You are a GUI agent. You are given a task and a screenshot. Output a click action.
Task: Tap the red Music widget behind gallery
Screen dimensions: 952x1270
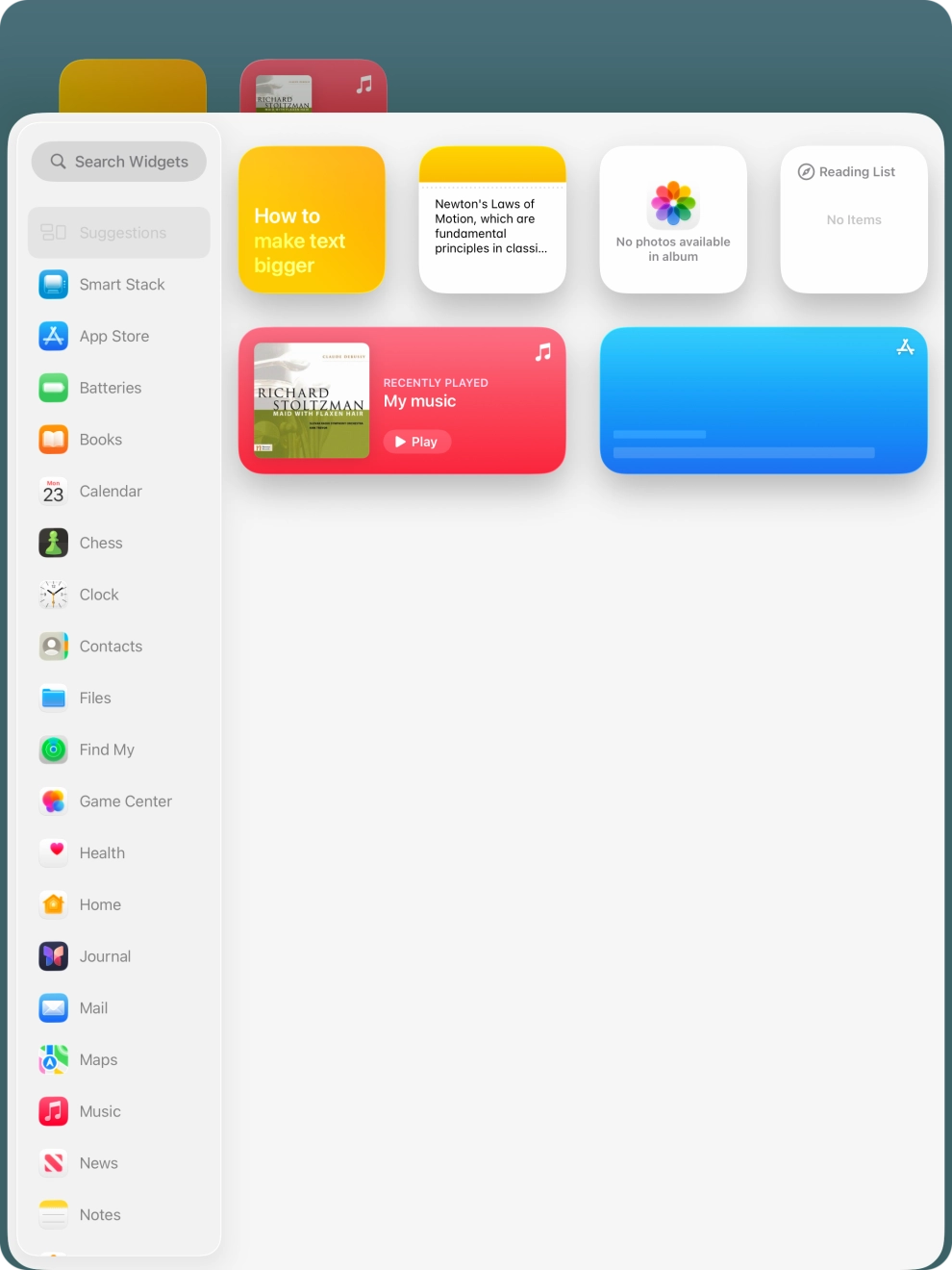point(313,87)
